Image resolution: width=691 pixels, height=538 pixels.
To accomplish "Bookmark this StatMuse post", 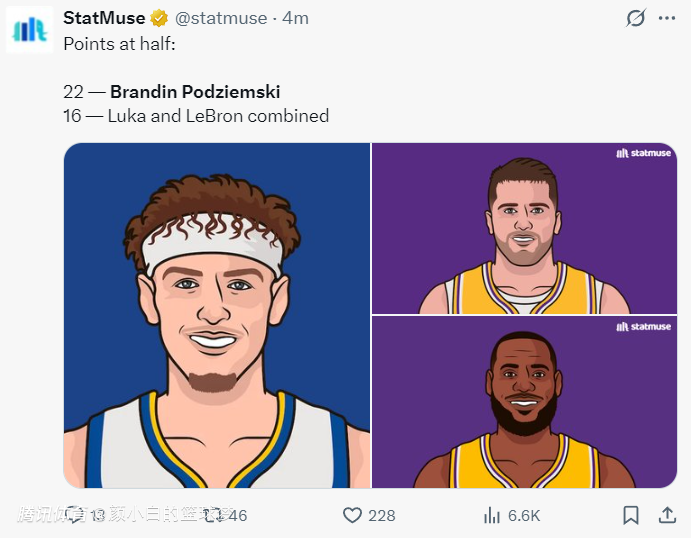I will (631, 515).
